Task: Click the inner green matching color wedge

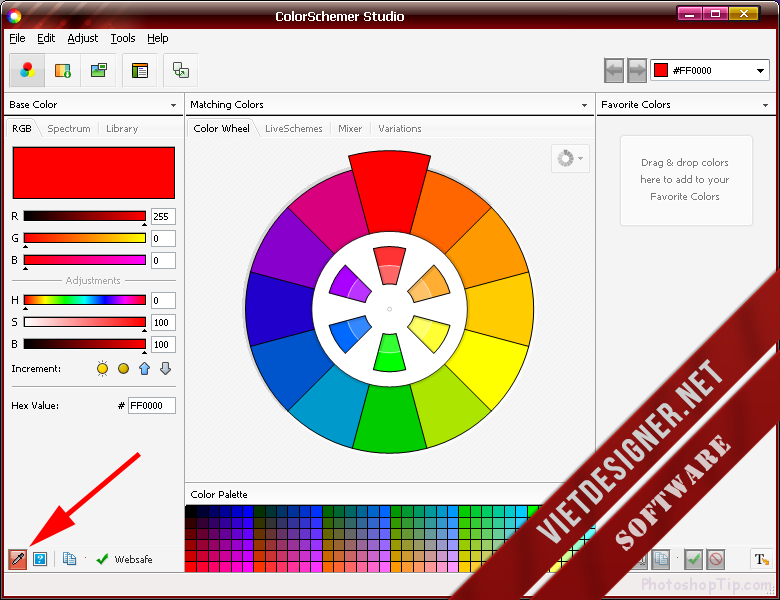Action: pos(390,353)
